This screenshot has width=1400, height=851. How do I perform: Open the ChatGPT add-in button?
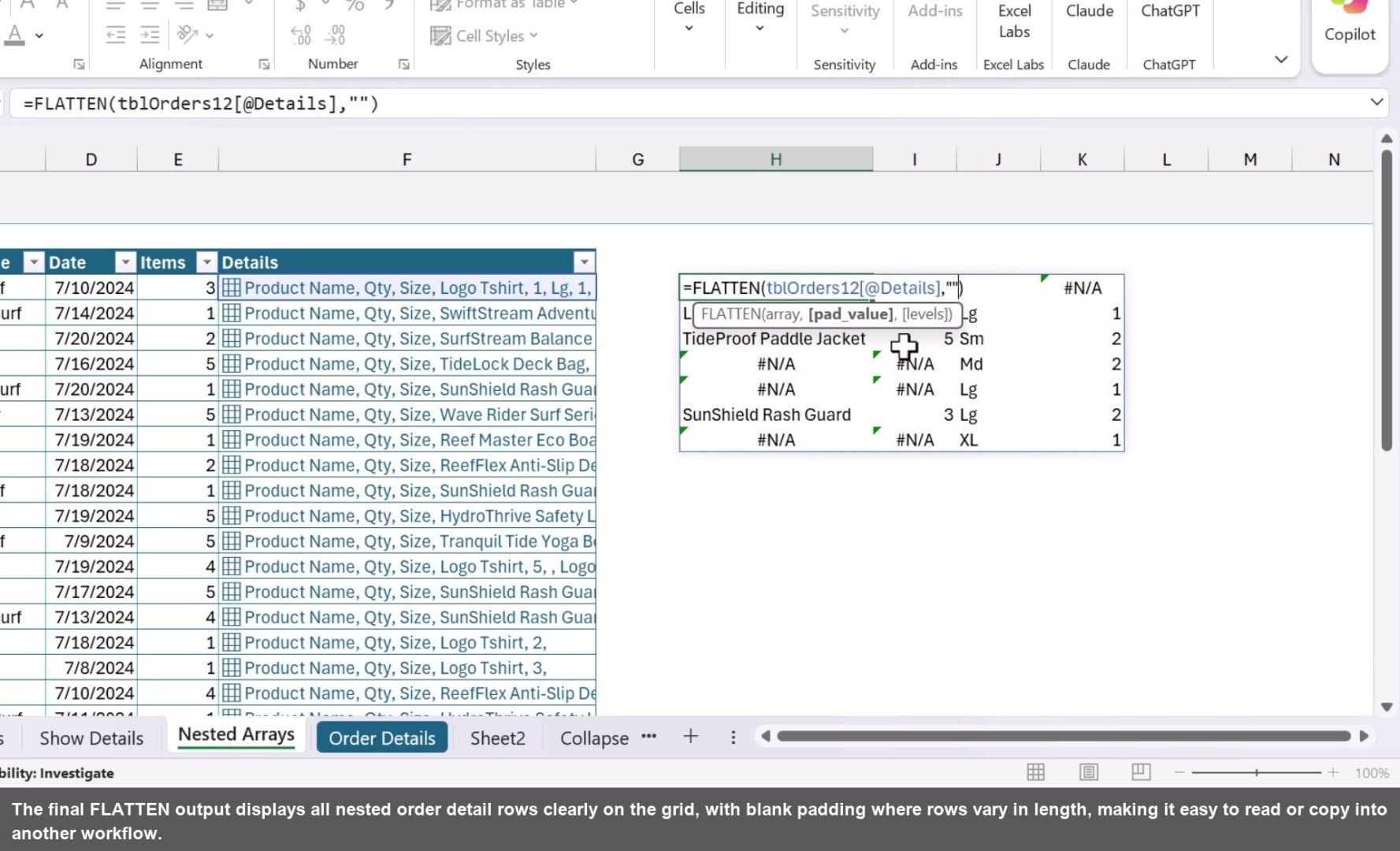click(1170, 11)
